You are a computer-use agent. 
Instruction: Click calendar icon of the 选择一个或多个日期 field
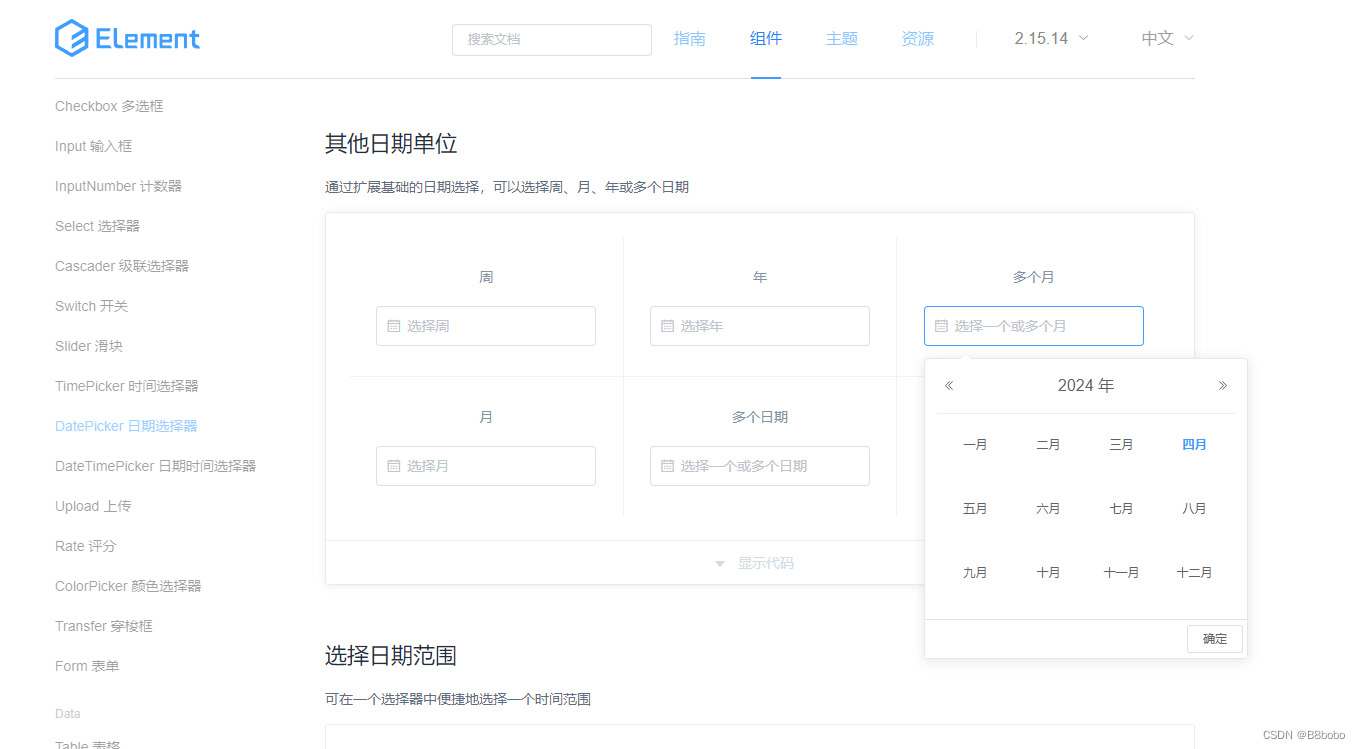[665, 465]
